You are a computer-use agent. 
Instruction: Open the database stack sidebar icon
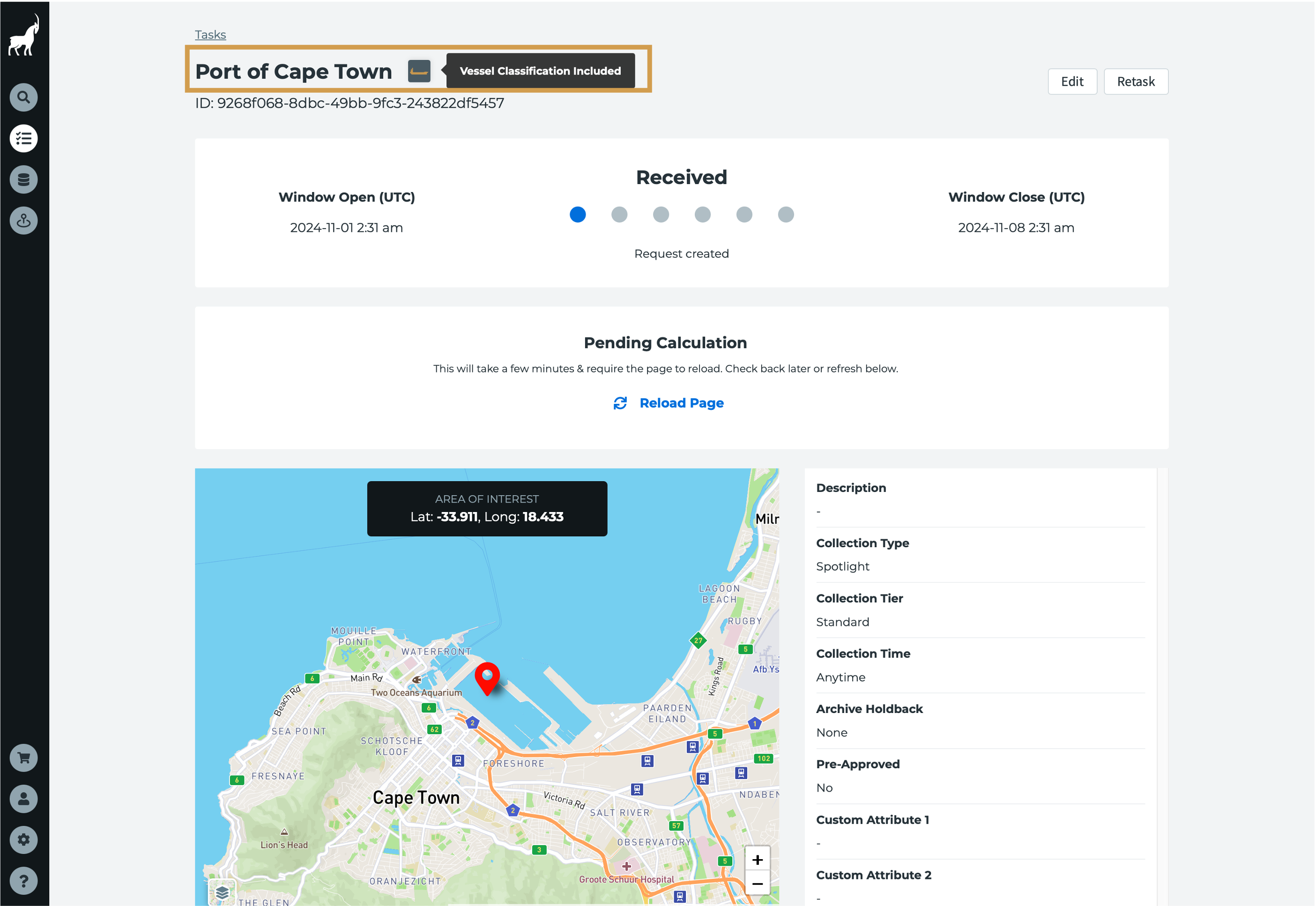[x=23, y=179]
